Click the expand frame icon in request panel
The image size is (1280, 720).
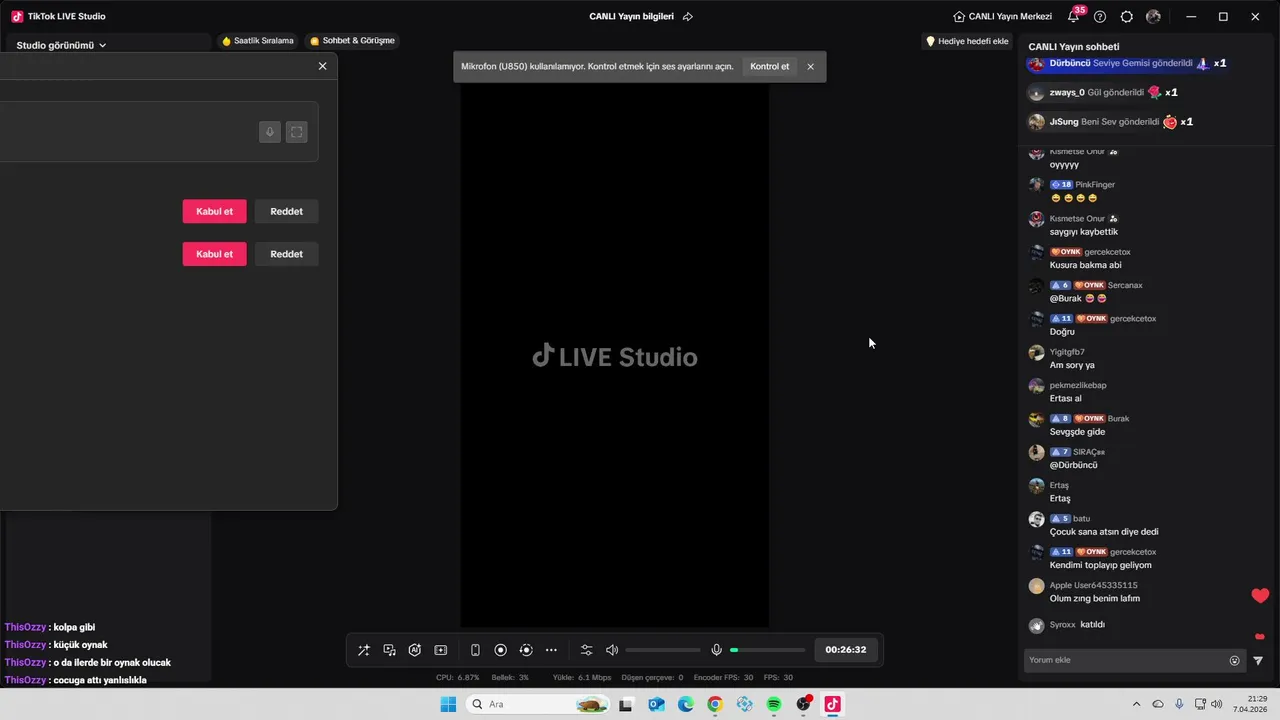coord(297,132)
